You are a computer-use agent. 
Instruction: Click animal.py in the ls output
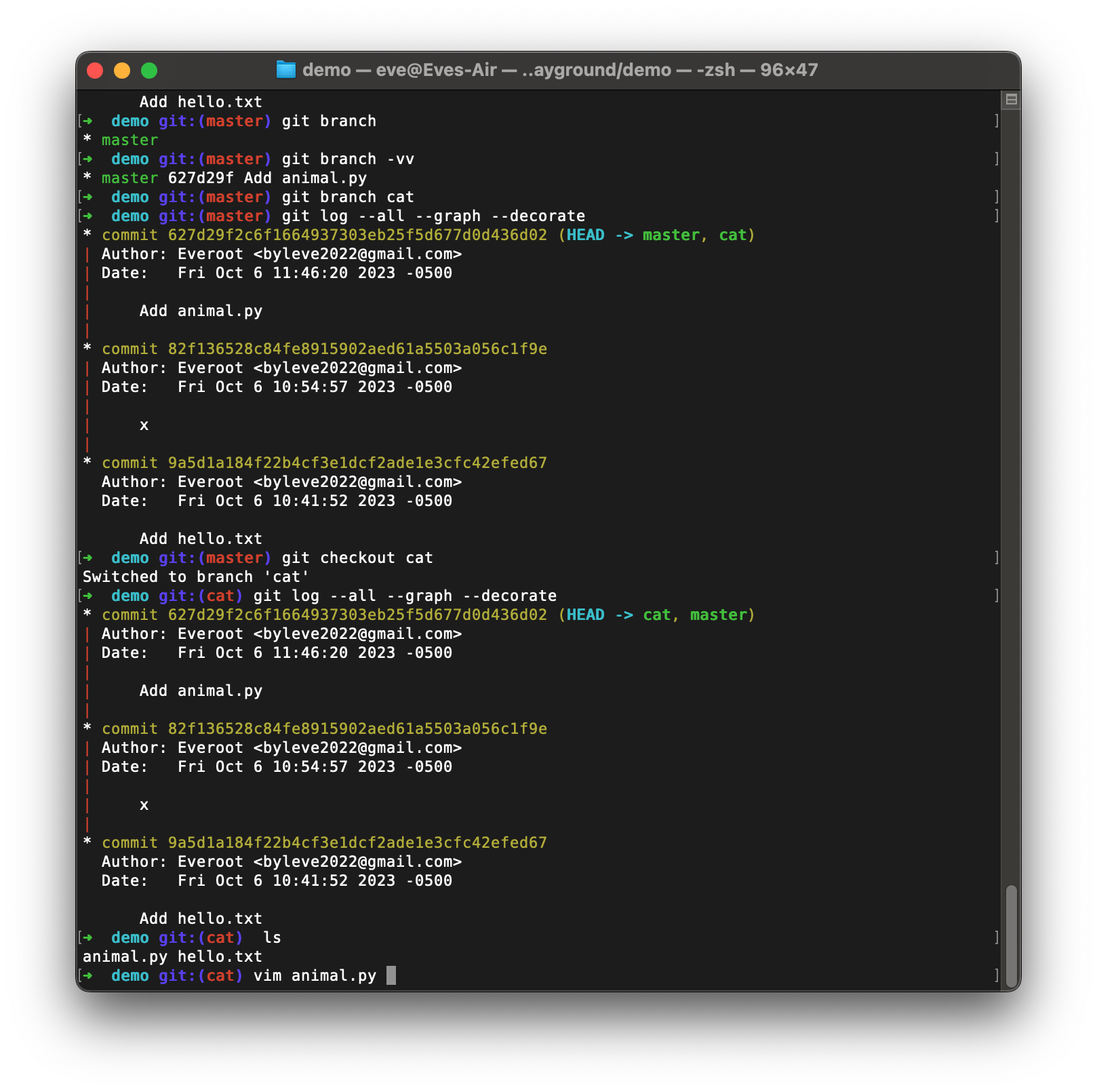tap(126, 956)
